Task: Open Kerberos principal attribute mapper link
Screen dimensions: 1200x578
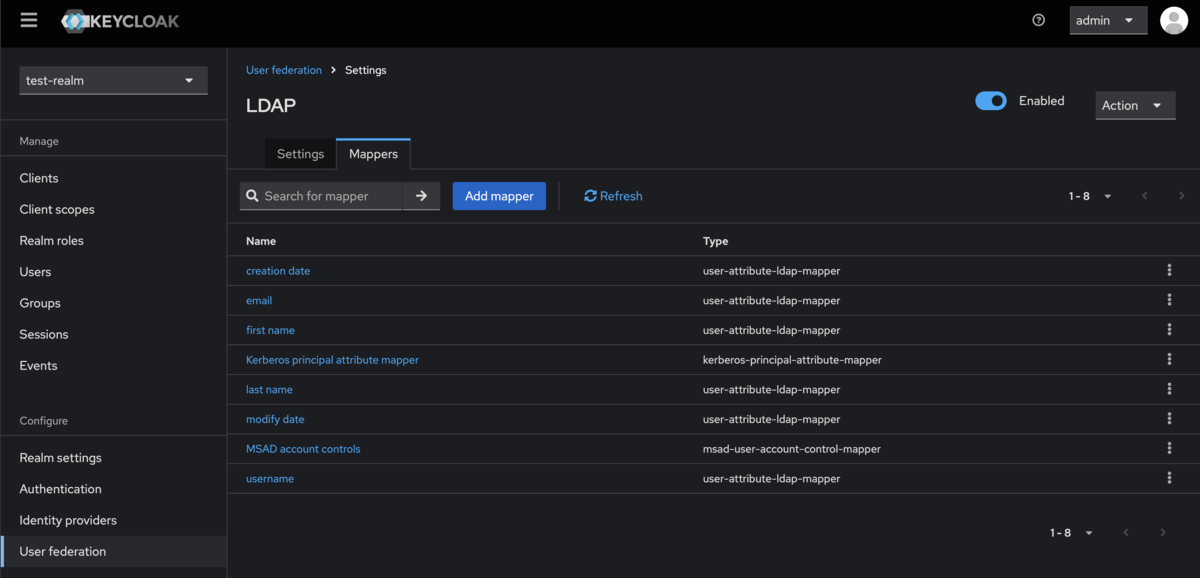Action: tap(332, 360)
